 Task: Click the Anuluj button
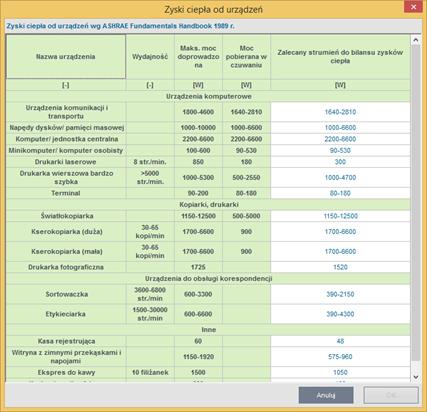[326, 395]
